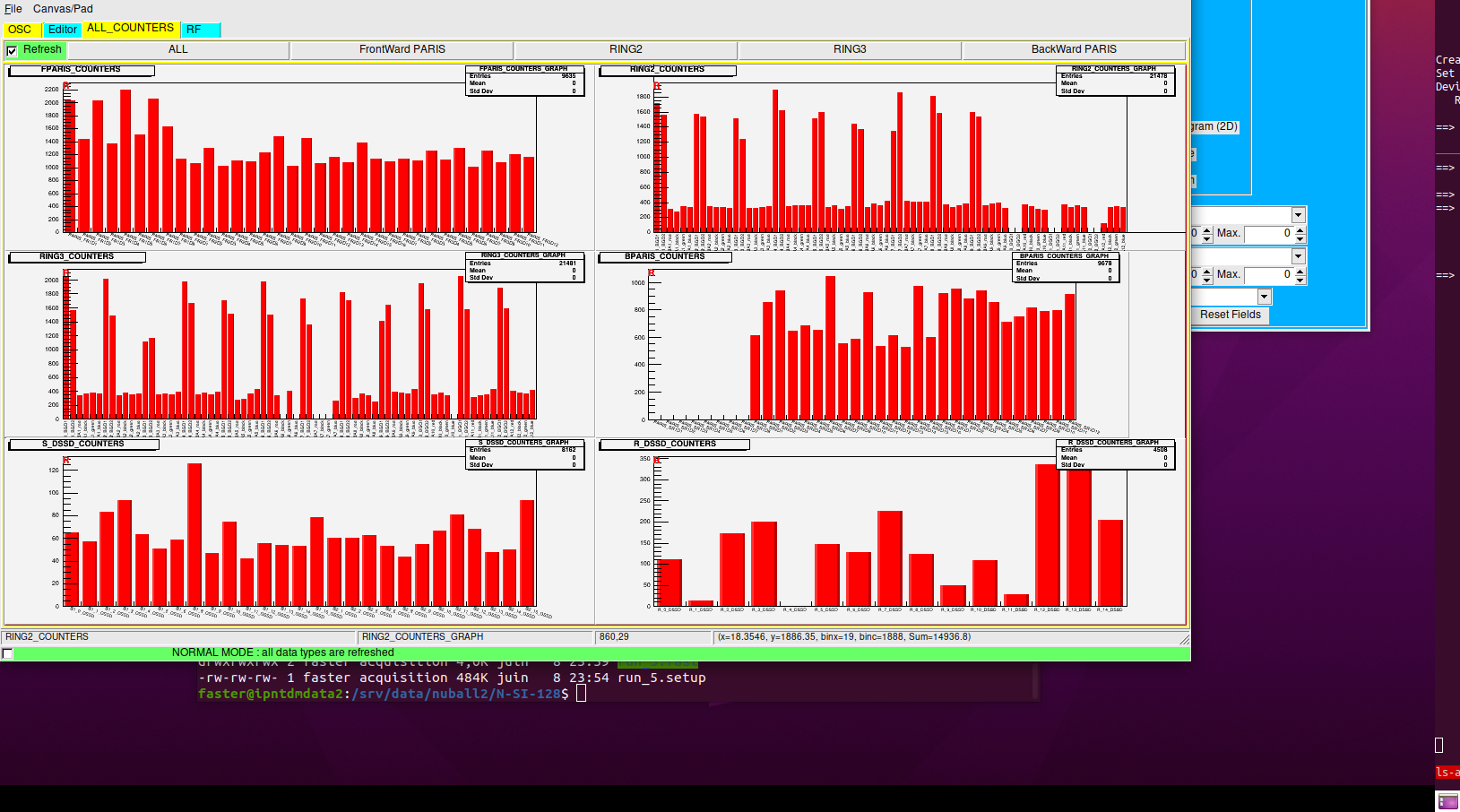Toggle the checkbox beside NORMAL MODE status
Image resolution: width=1460 pixels, height=812 pixels.
[8, 653]
